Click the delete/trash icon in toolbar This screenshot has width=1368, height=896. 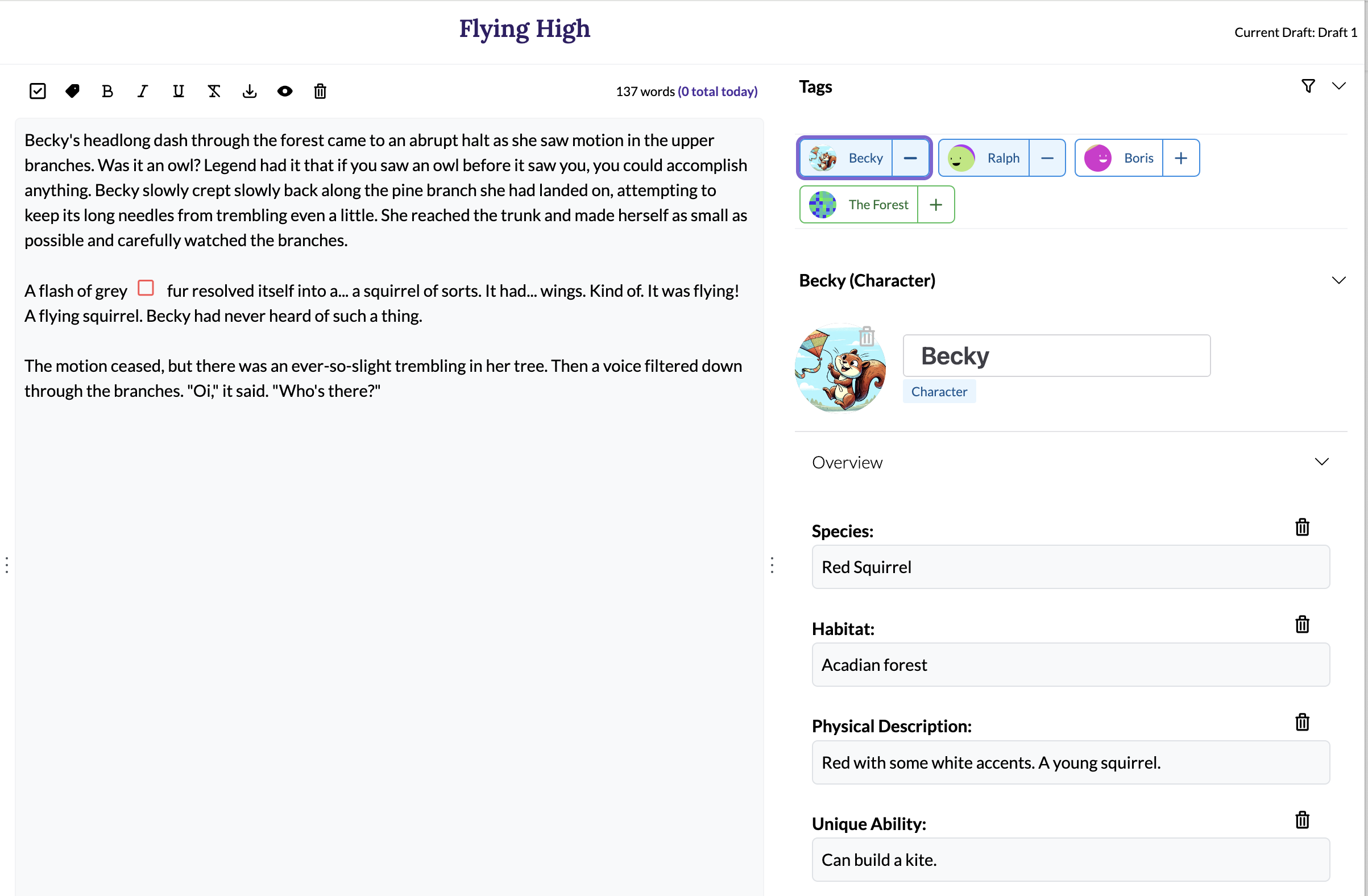(x=320, y=91)
